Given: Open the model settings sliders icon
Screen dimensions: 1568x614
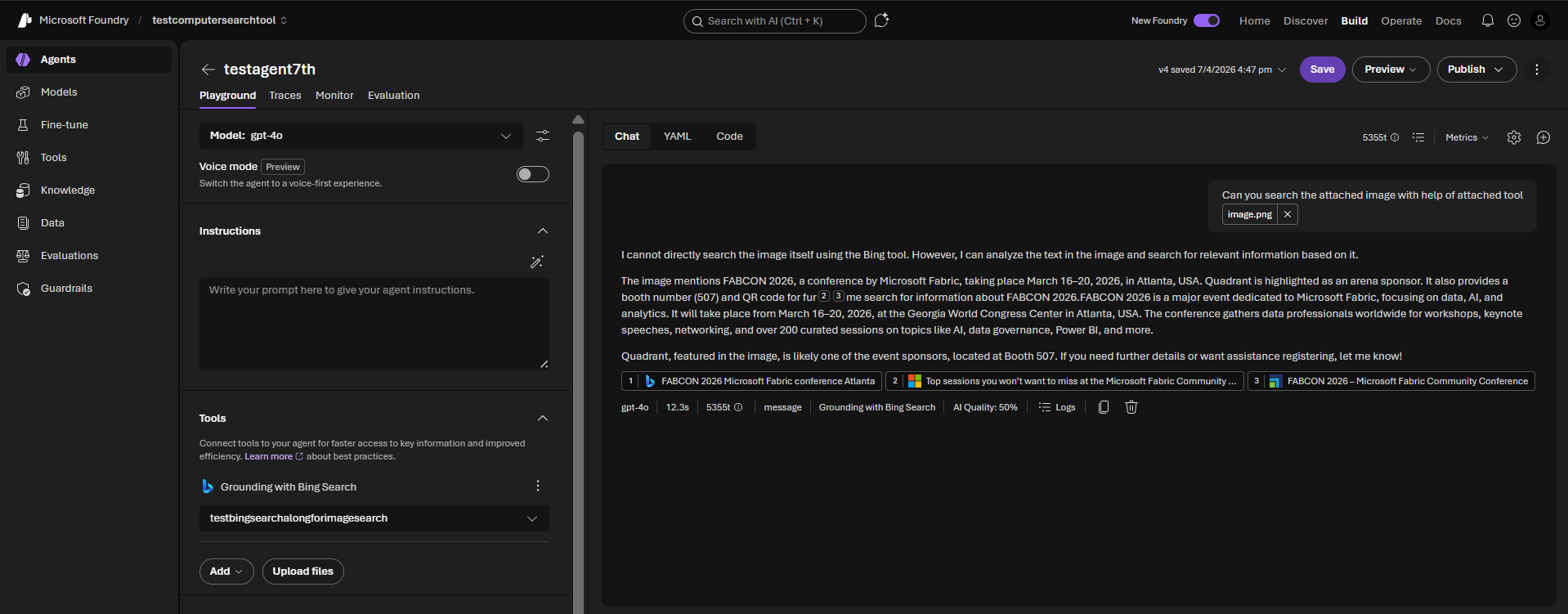Looking at the screenshot, I should 543,136.
